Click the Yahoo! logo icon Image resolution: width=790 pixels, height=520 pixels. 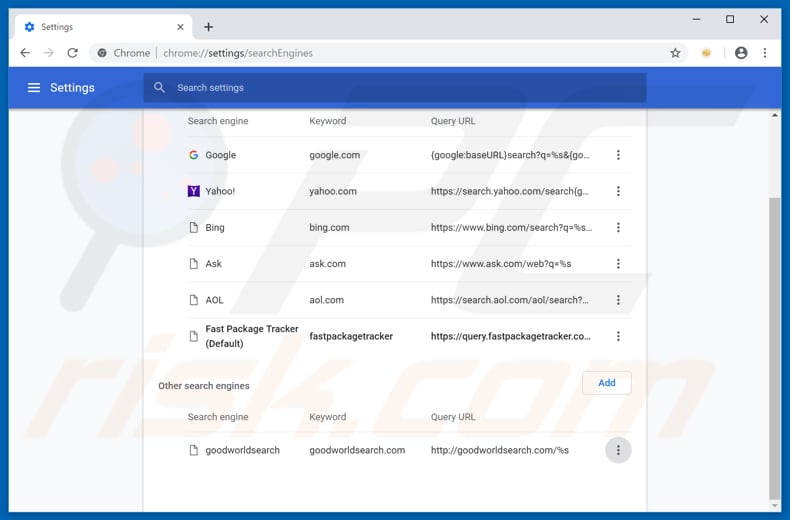193,191
